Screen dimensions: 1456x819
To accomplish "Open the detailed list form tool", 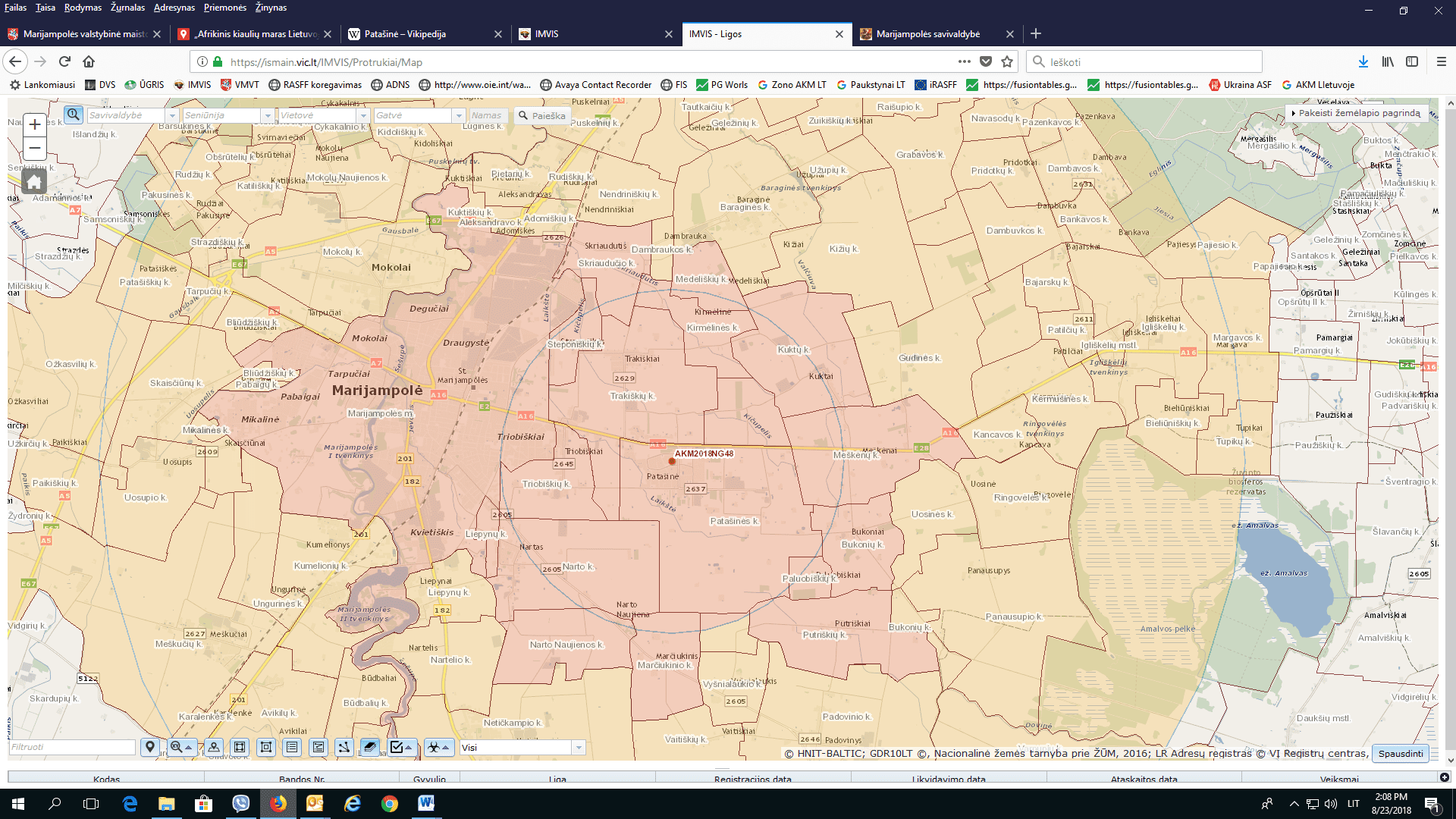I will click(318, 747).
